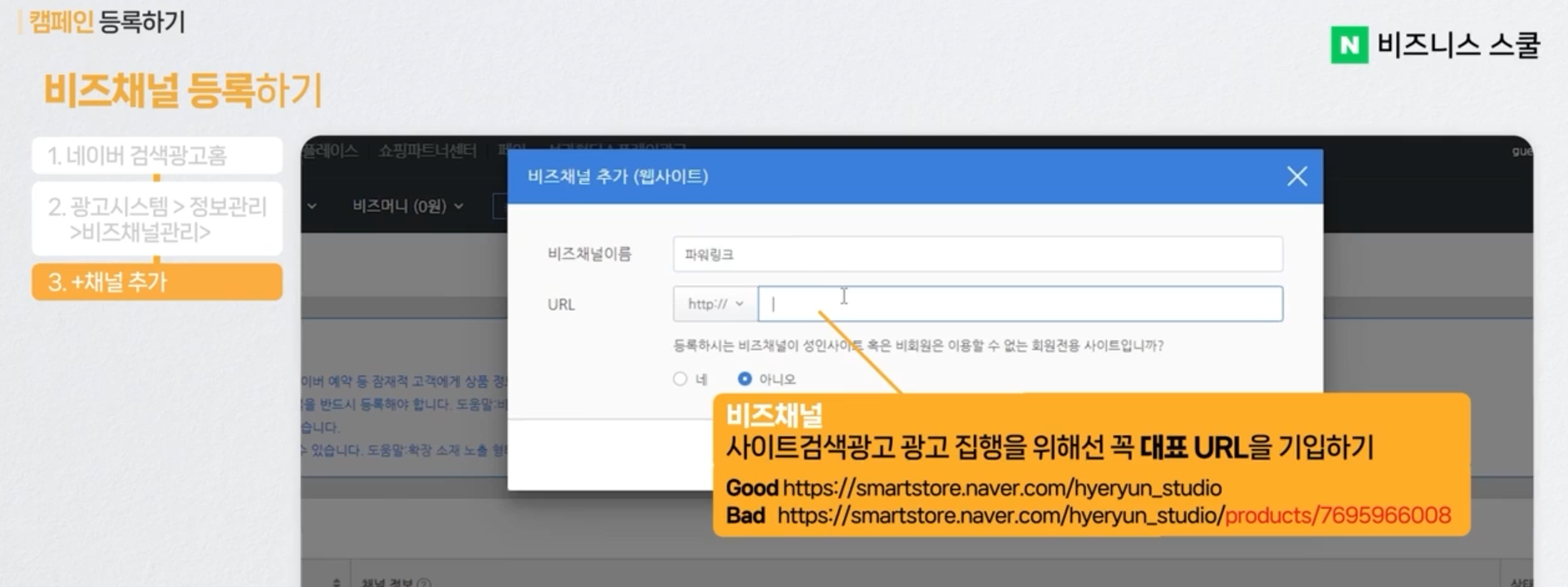Select the 네 radio button
Viewport: 1568px width, 587px height.
[x=681, y=379]
